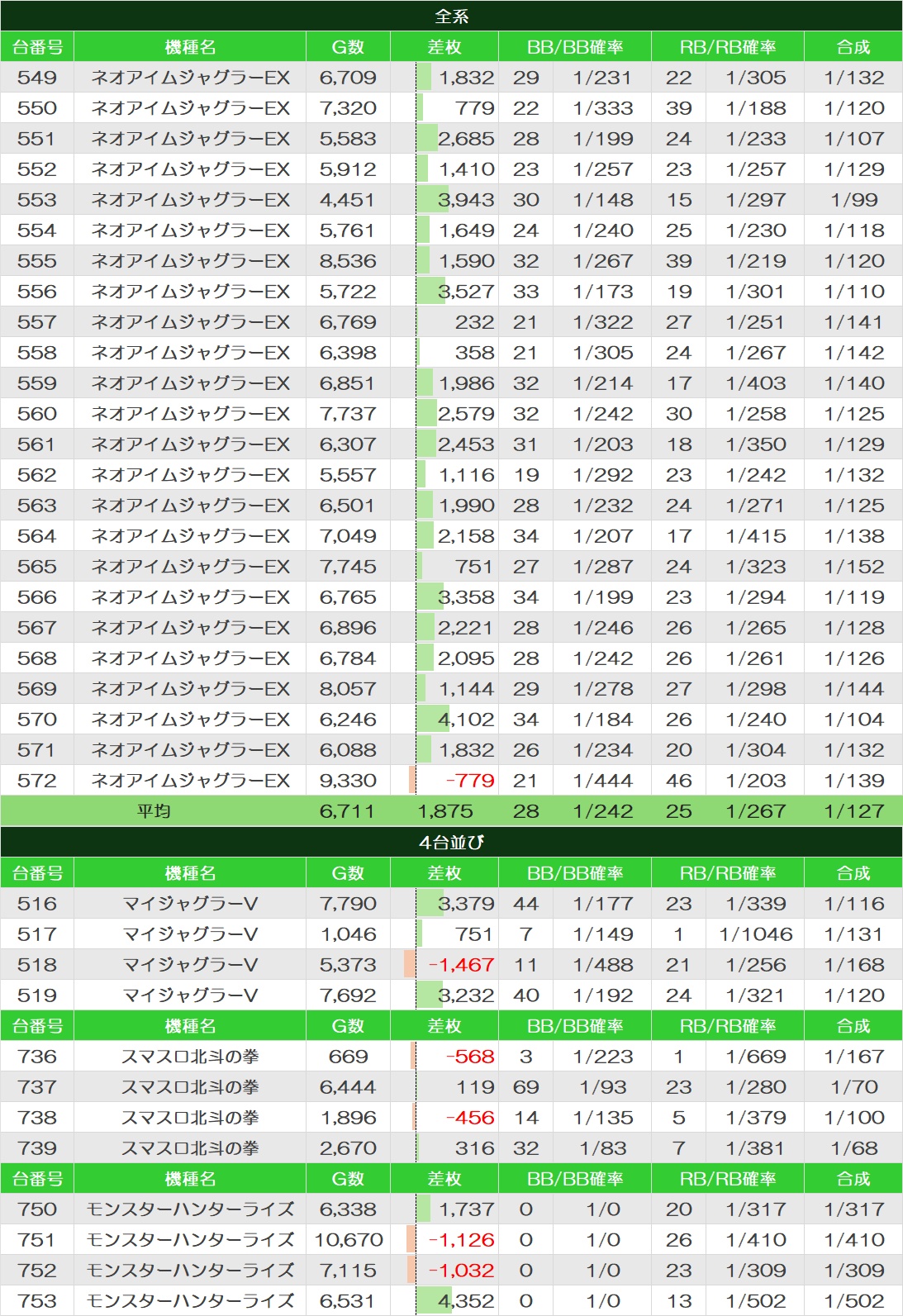Screen dimensions: 903x1316
Task: Click G数 10,670 in row 751
Action: (x=348, y=1240)
